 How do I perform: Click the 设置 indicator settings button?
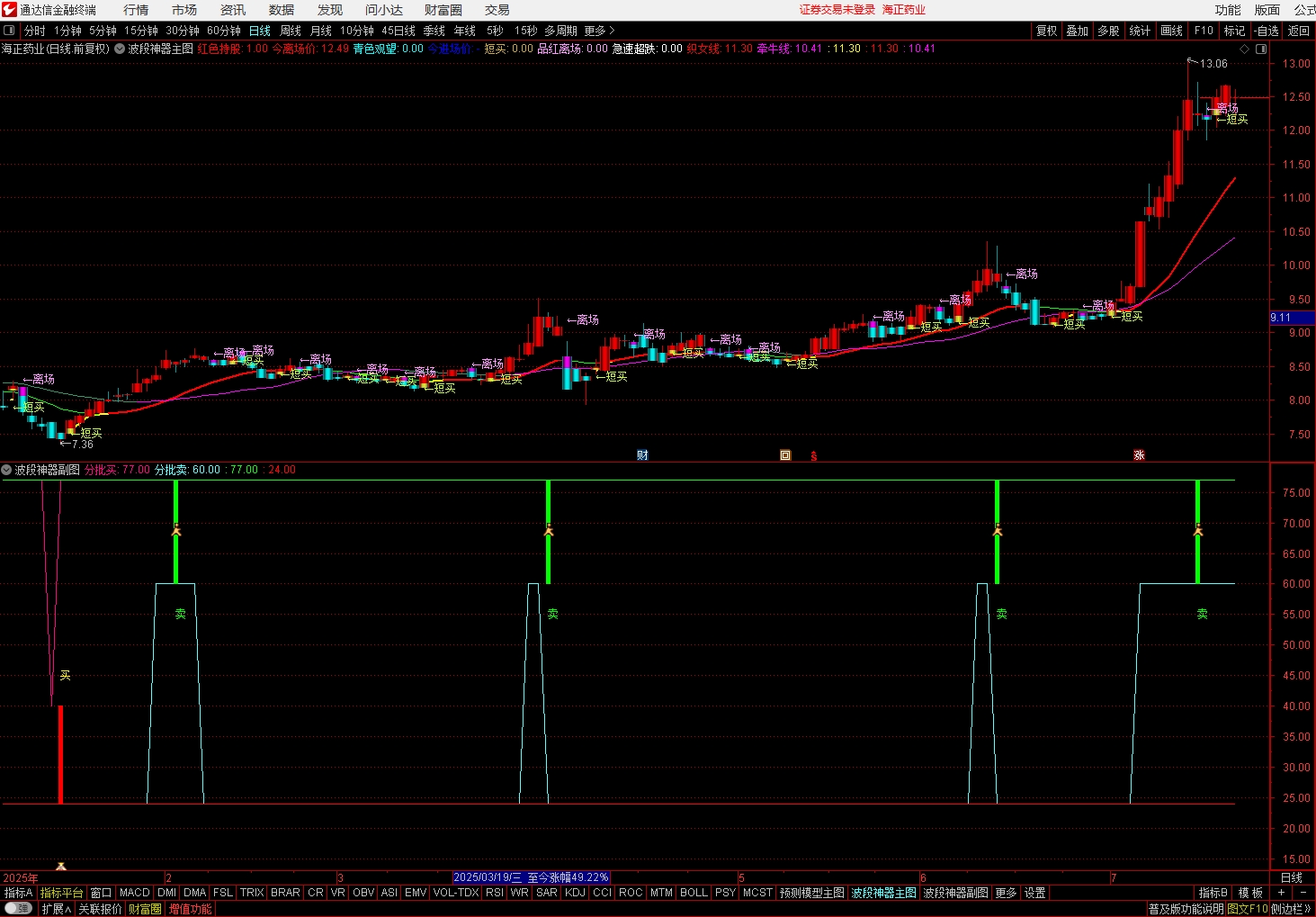[1035, 893]
